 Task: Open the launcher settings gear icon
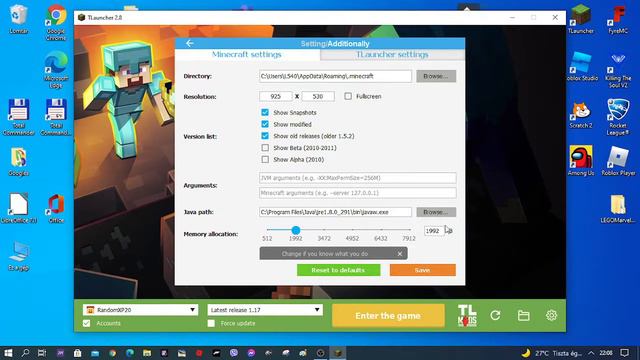pos(551,315)
